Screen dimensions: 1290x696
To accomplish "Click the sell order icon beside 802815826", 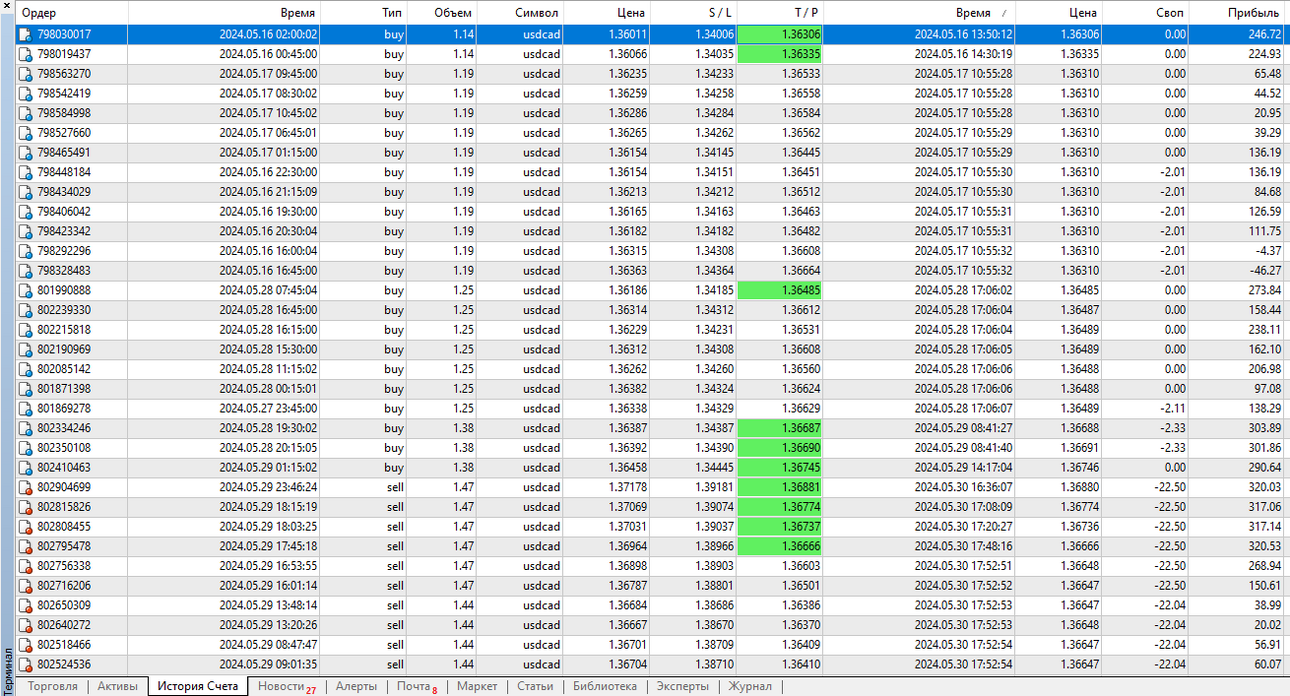I will click(25, 507).
